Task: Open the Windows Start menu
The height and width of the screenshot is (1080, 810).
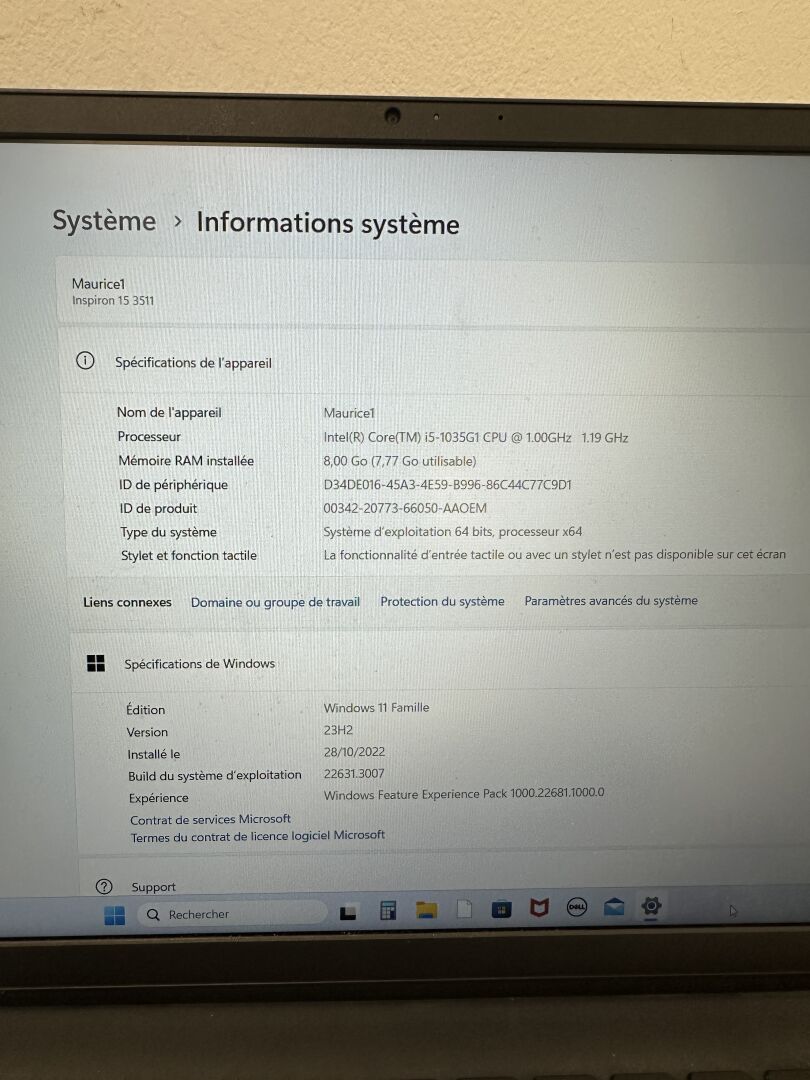Action: point(114,915)
